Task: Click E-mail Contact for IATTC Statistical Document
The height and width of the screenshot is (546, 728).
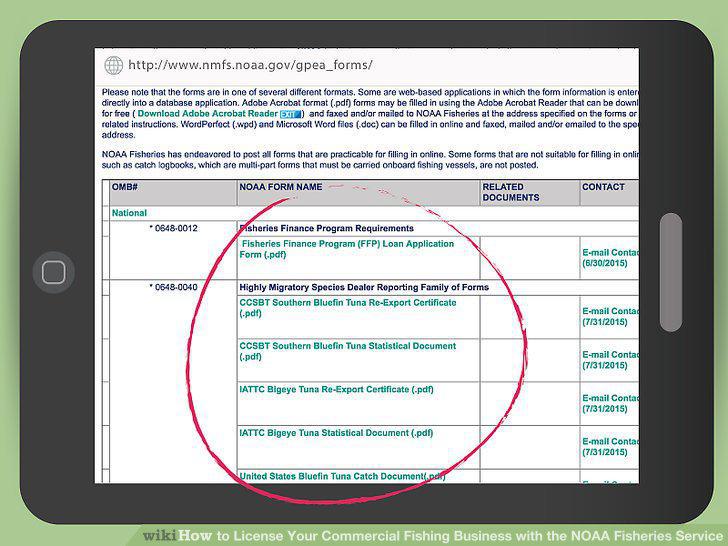Action: pos(610,447)
